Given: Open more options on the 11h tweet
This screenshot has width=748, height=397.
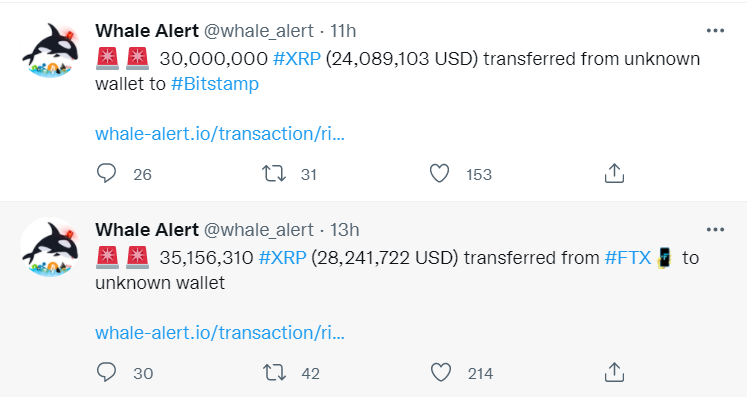Looking at the screenshot, I should [715, 31].
